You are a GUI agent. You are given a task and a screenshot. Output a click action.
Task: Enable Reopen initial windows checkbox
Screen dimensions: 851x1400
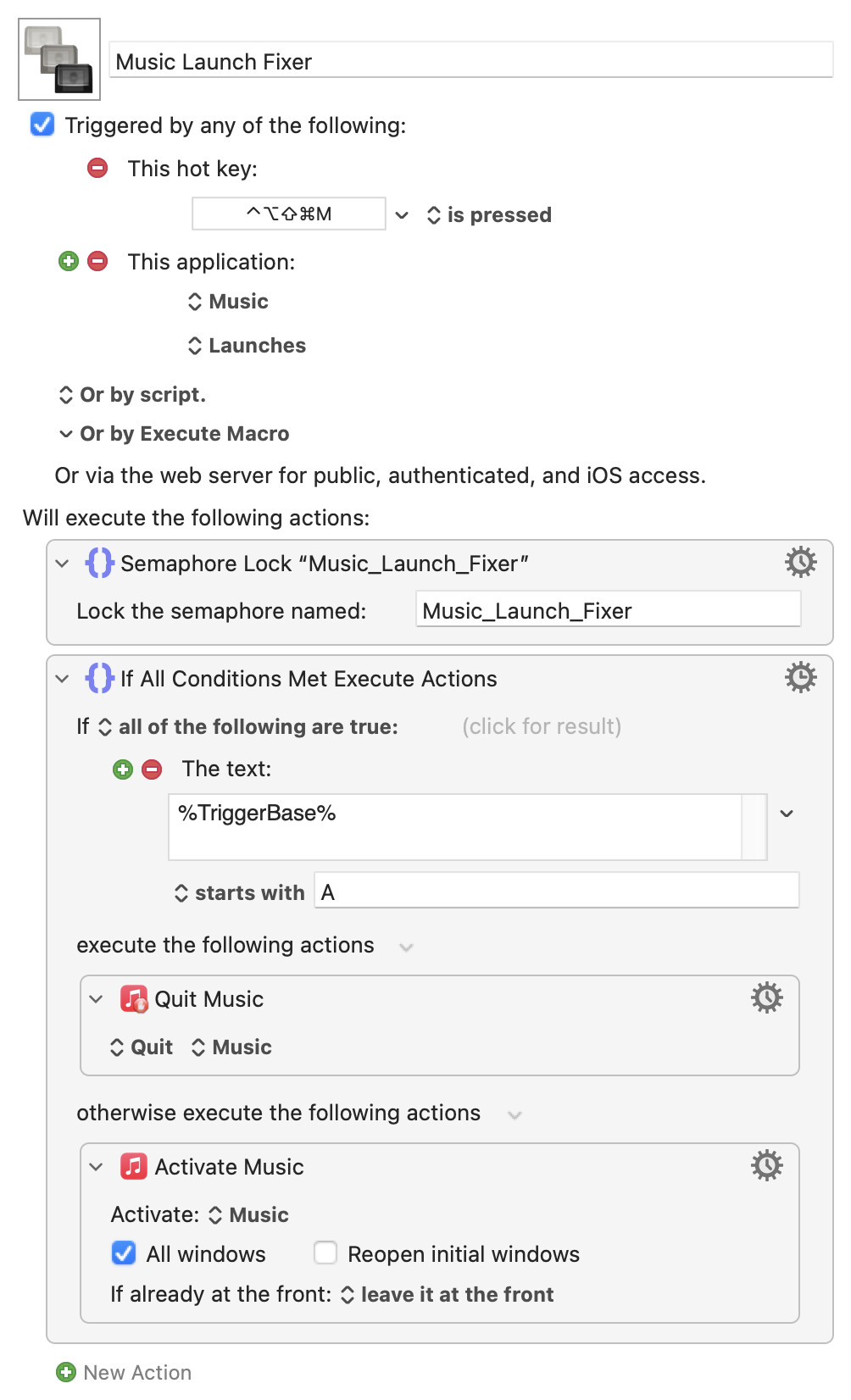click(325, 1253)
